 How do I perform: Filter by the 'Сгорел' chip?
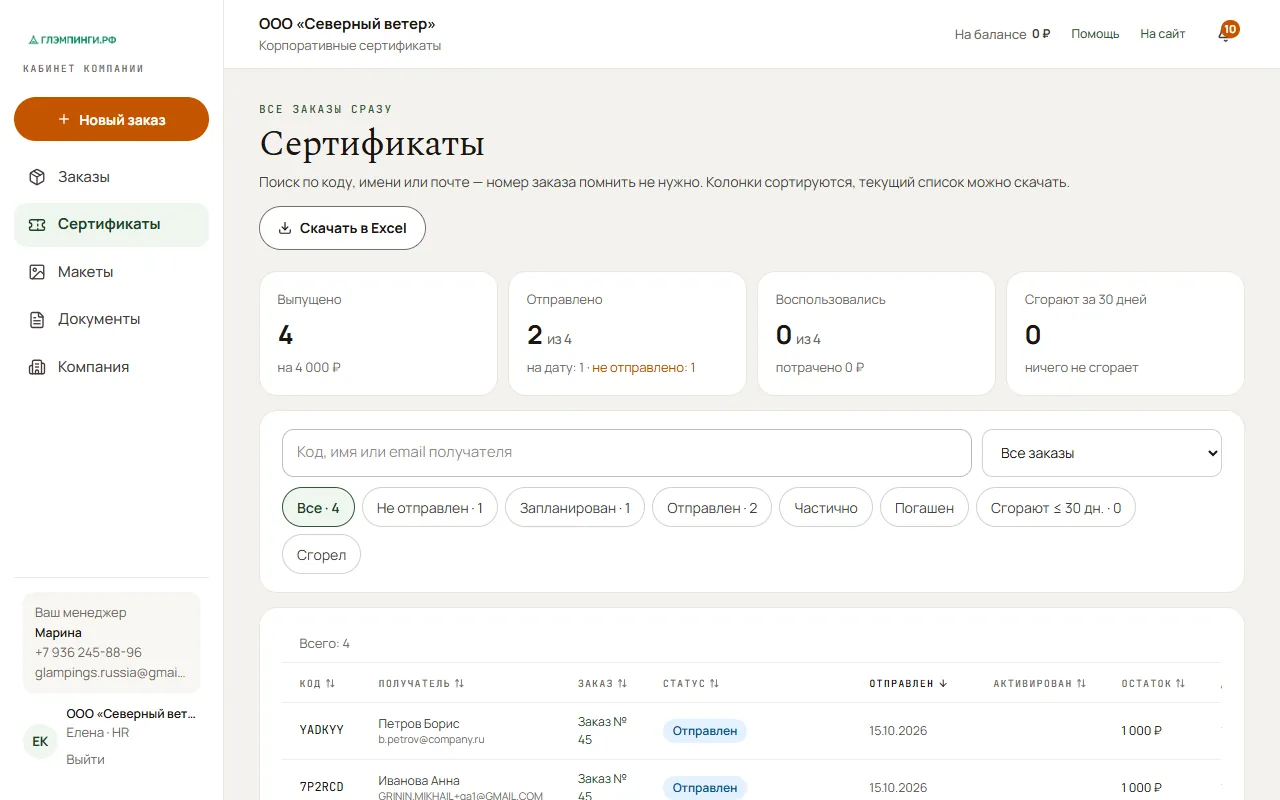(321, 555)
